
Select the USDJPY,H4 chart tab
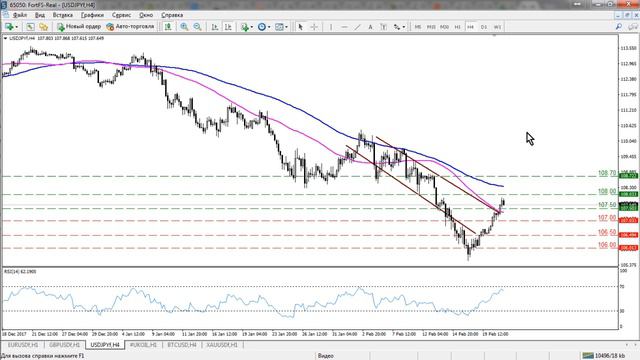[x=105, y=345]
